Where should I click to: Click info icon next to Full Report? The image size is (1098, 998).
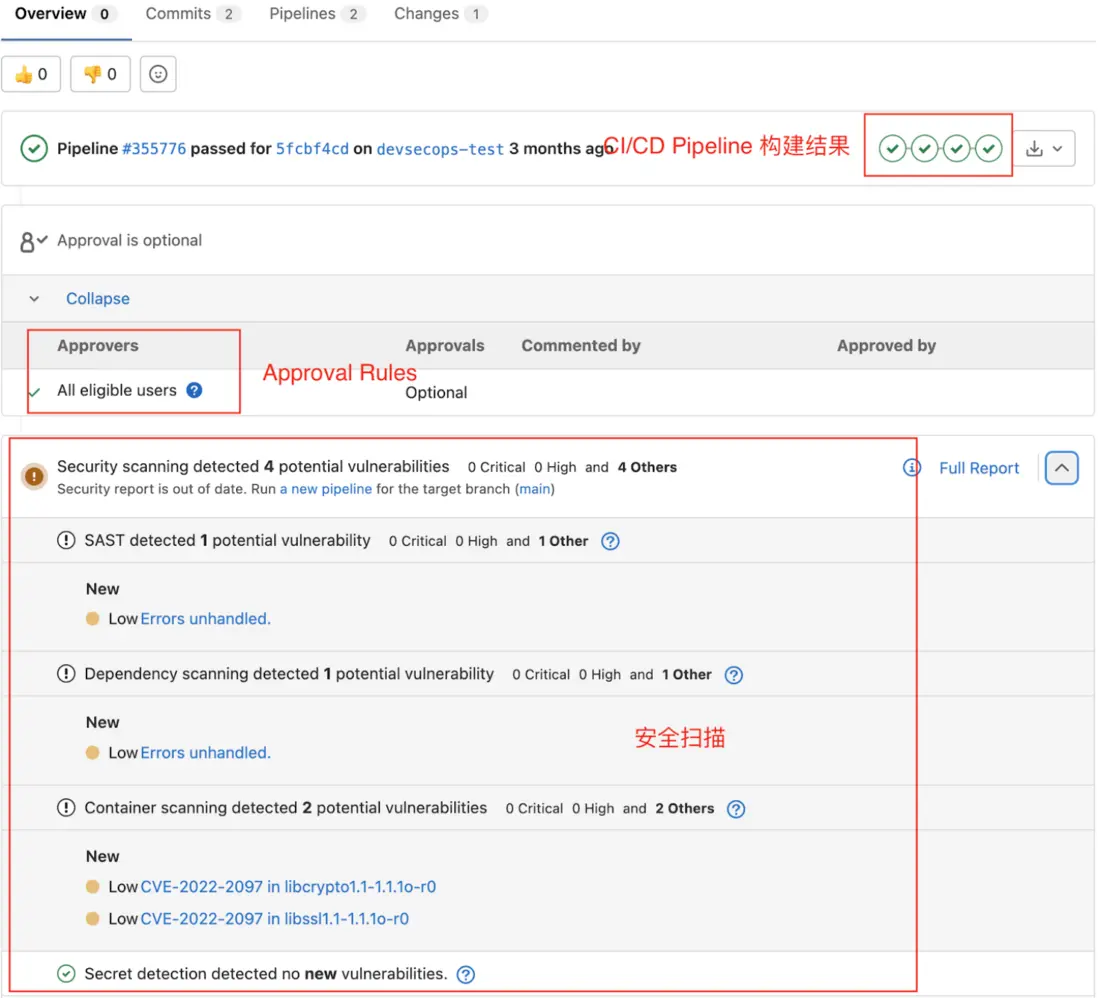click(912, 467)
